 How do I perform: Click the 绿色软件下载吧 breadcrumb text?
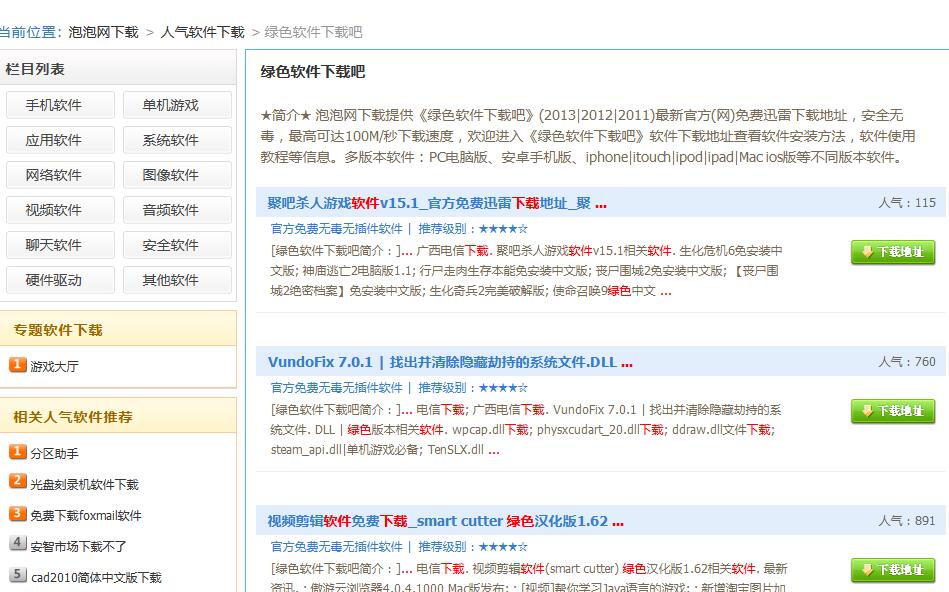(314, 32)
